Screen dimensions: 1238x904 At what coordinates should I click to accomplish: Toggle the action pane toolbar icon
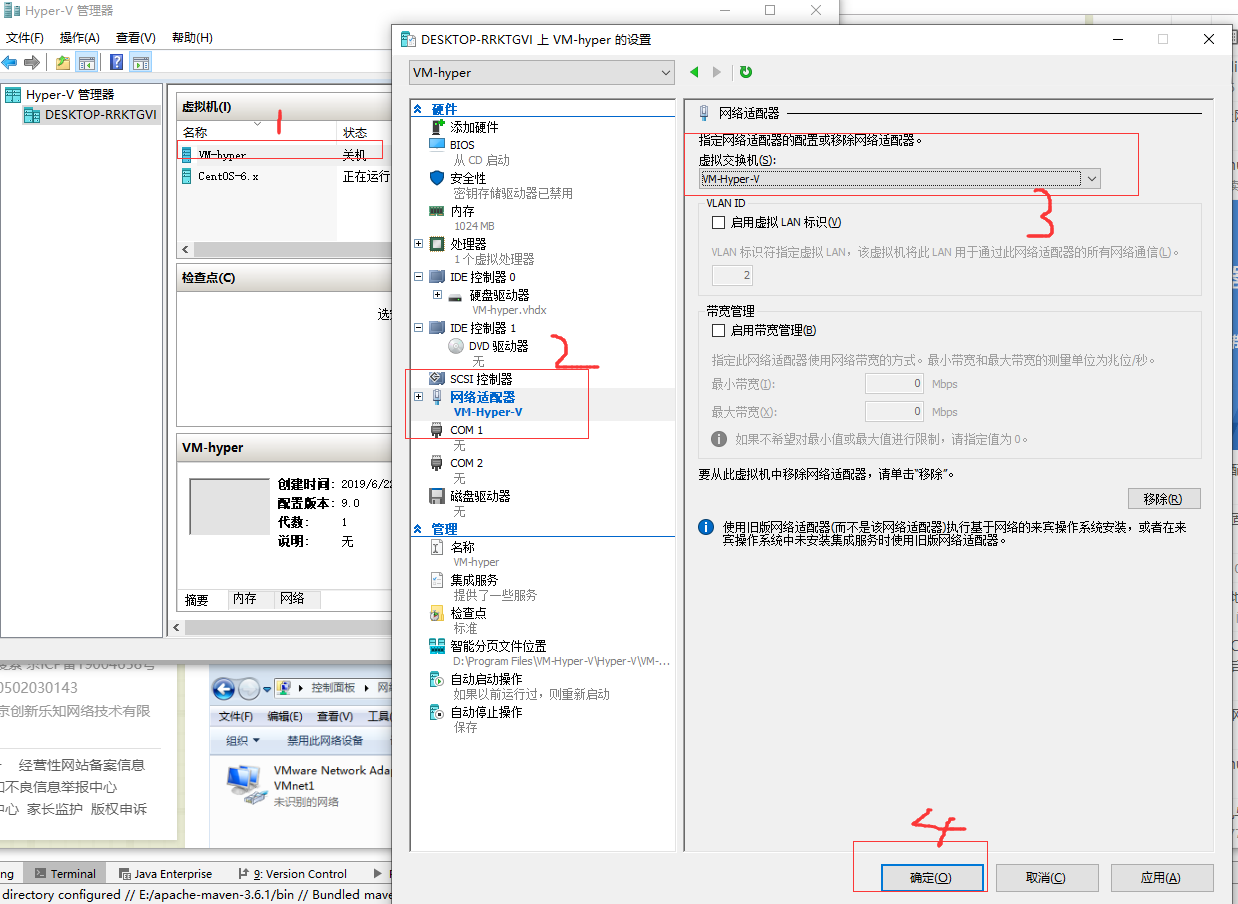(x=141, y=62)
